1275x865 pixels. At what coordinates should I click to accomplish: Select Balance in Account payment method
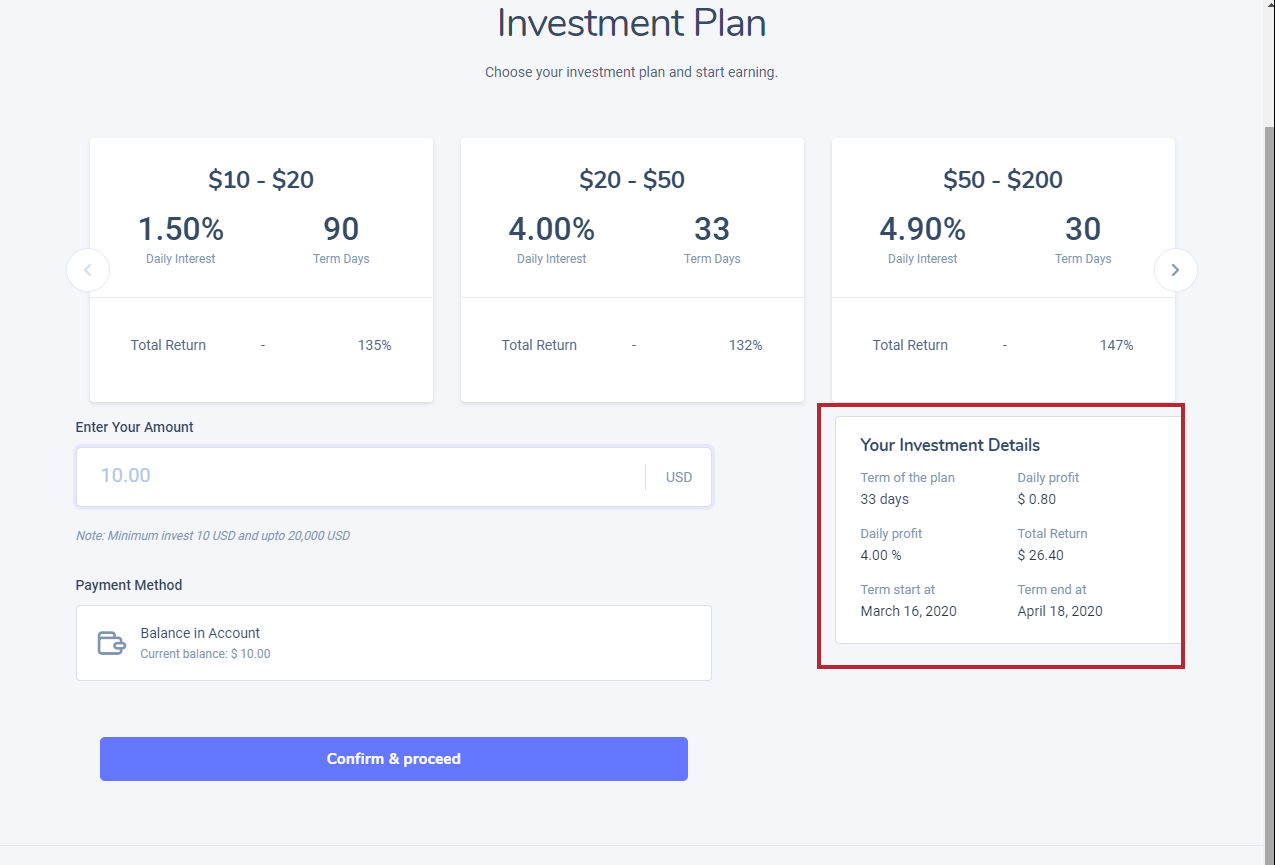(393, 643)
